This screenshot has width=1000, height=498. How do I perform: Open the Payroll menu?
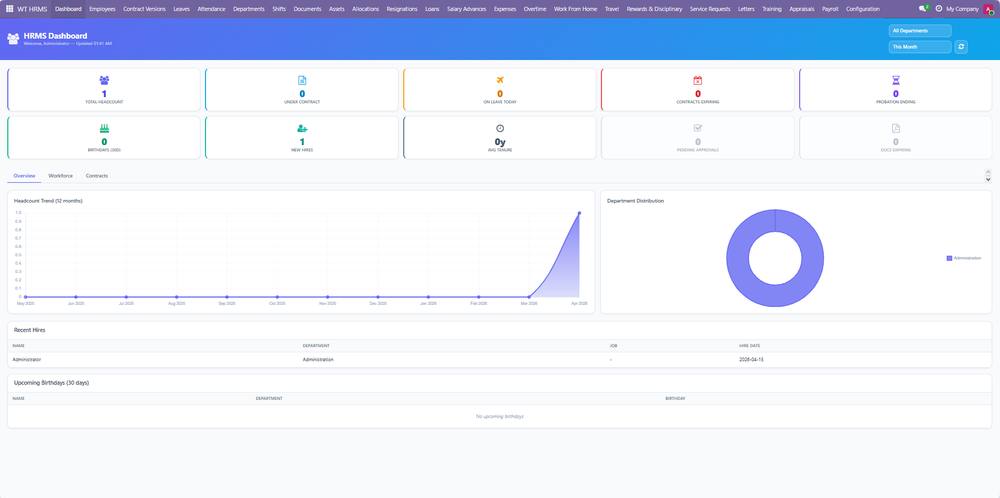(830, 9)
